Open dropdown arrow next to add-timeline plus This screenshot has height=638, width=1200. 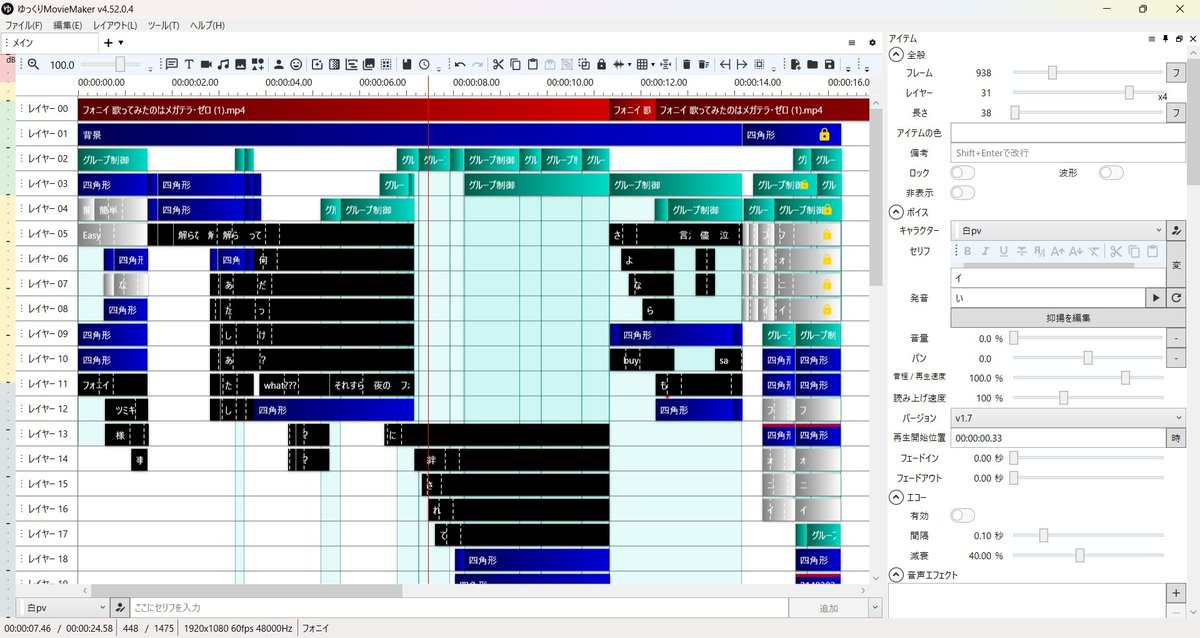[x=121, y=43]
